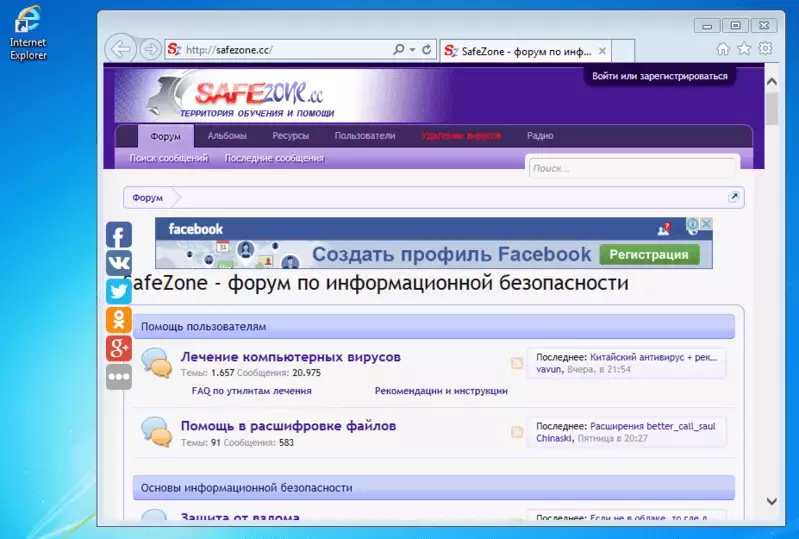
Task: Click the Поиск... search field
Action: (632, 168)
